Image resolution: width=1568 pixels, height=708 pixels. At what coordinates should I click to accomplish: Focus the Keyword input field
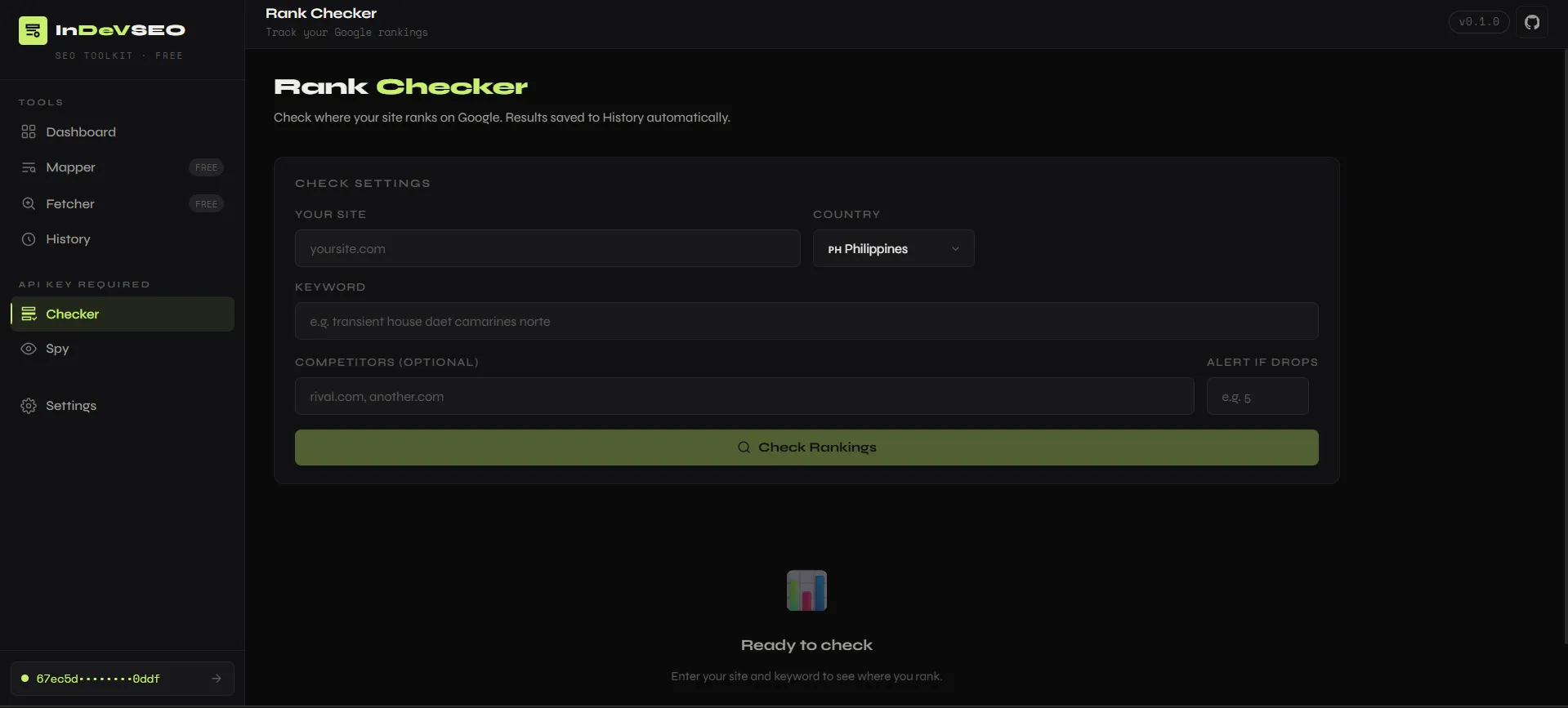806,321
